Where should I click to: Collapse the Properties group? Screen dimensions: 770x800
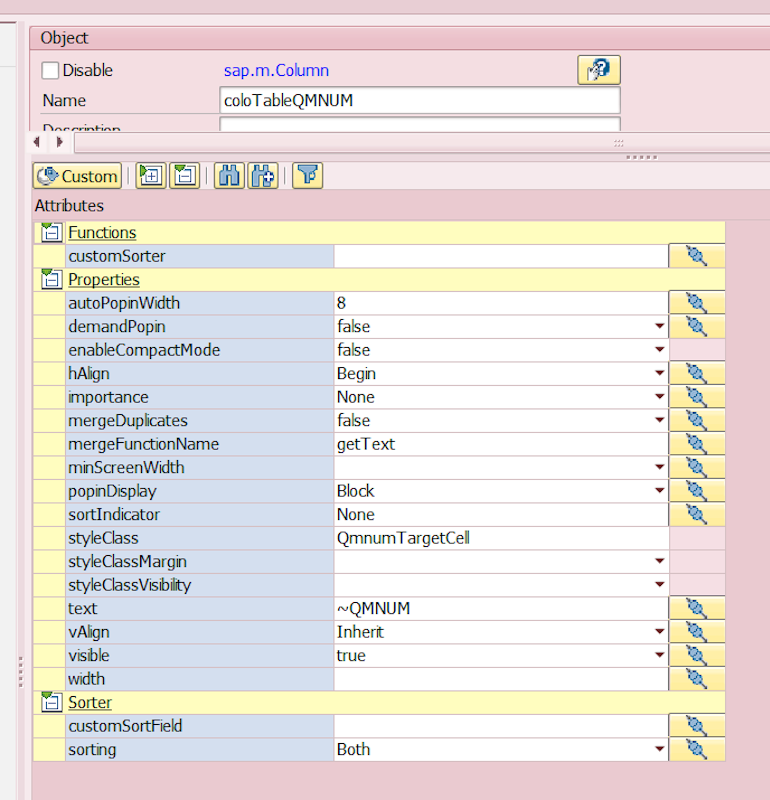tap(52, 279)
